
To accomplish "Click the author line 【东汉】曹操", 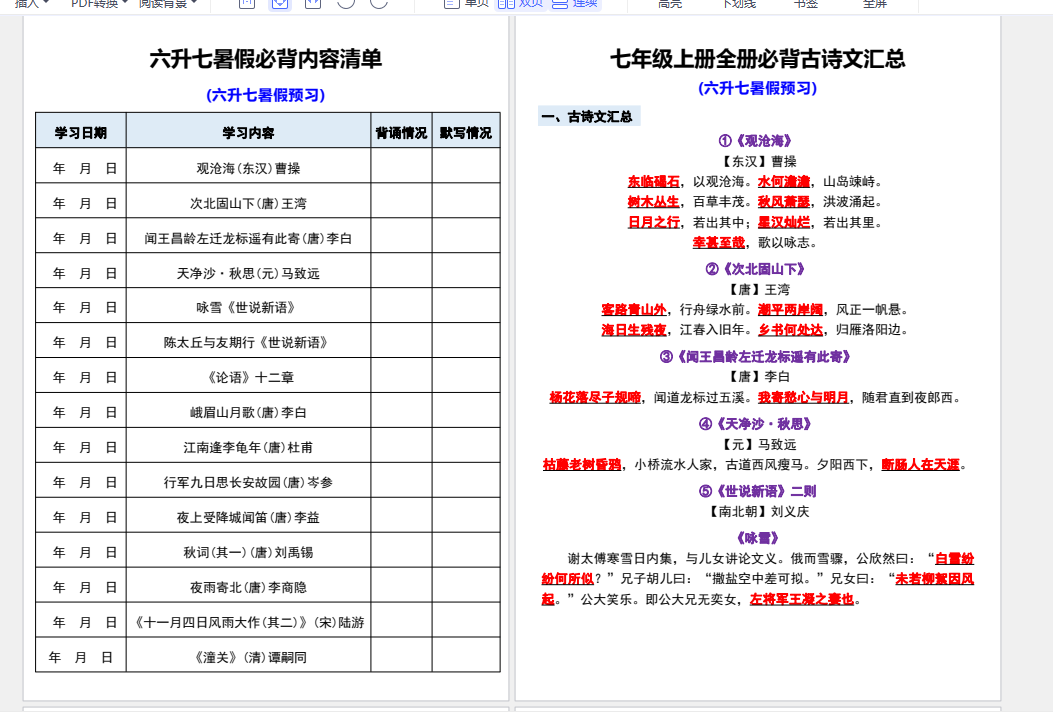I will pos(758,161).
